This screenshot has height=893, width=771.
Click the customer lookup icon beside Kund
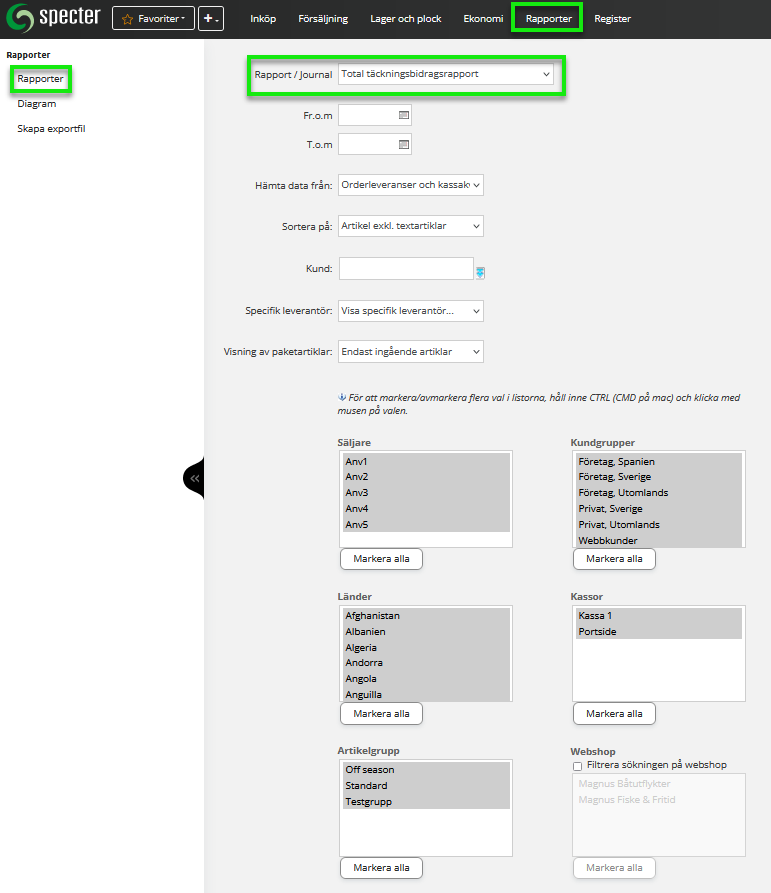(480, 272)
